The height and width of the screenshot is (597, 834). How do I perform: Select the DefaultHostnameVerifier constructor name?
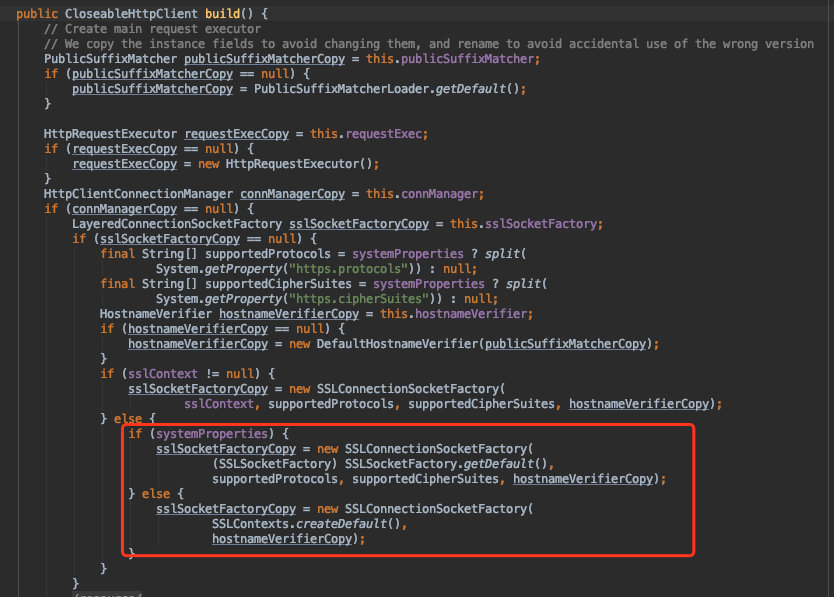point(397,344)
